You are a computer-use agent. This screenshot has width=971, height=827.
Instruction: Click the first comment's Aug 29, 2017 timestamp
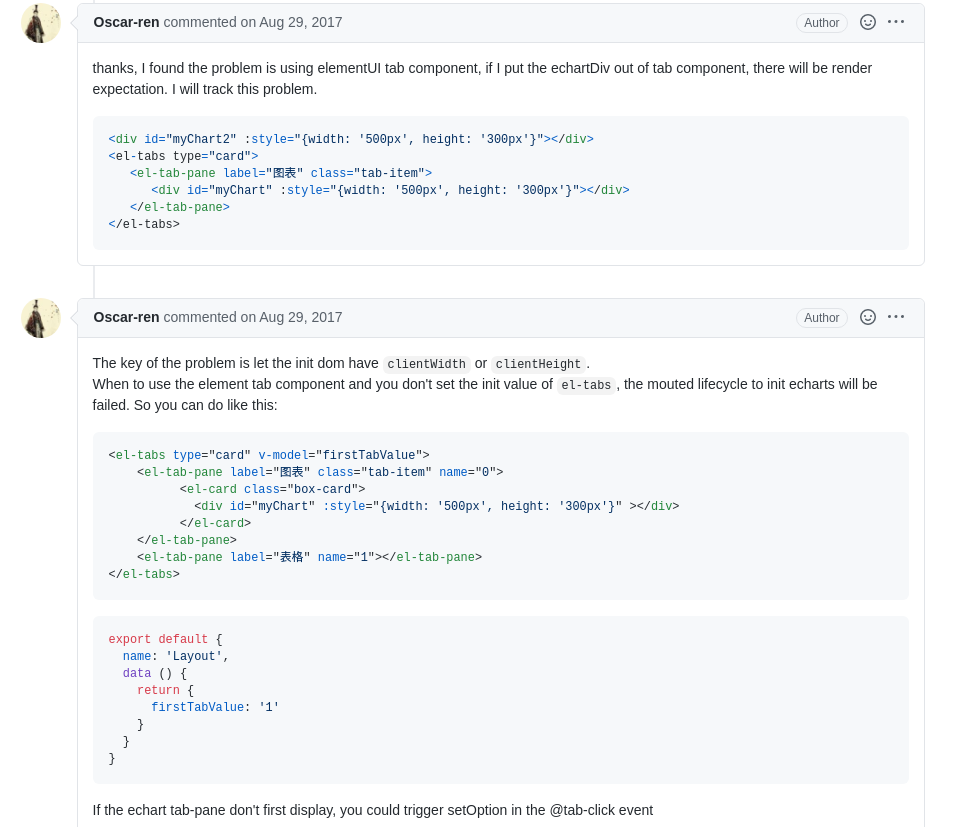pyautogui.click(x=300, y=22)
